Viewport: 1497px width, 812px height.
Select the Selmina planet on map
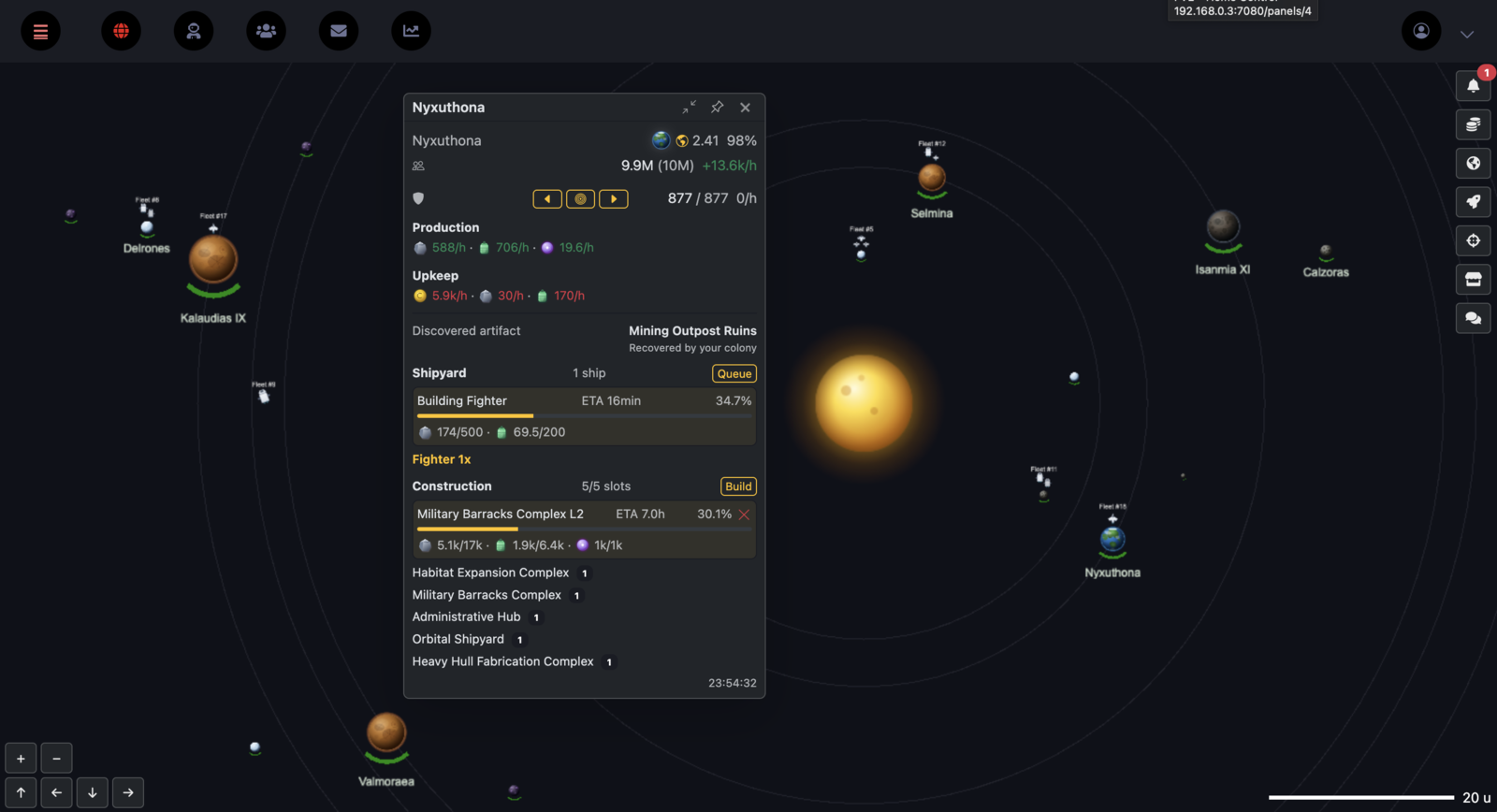tap(932, 177)
